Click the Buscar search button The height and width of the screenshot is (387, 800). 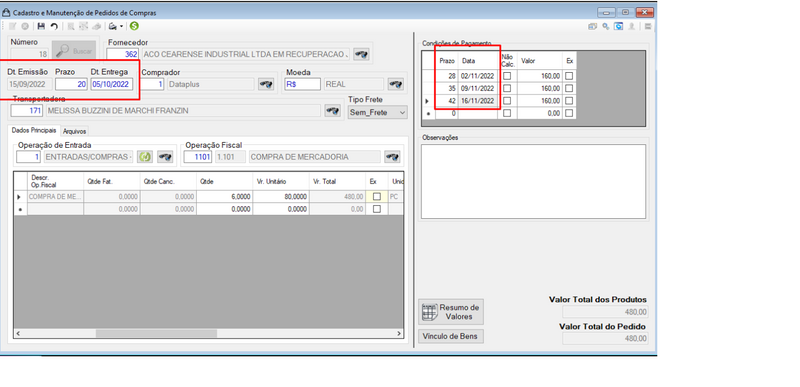point(73,51)
